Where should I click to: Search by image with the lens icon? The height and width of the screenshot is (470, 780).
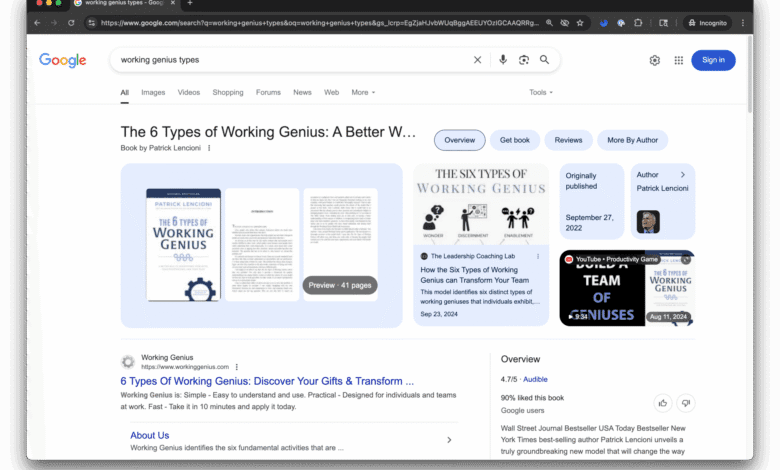click(x=524, y=60)
